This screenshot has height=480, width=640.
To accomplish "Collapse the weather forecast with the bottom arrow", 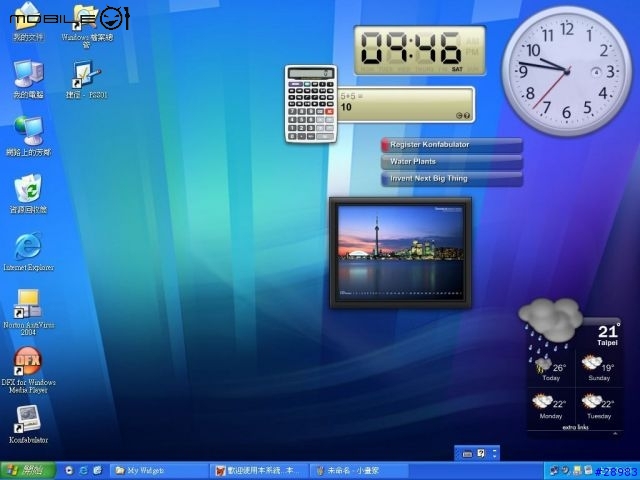I will [615, 433].
